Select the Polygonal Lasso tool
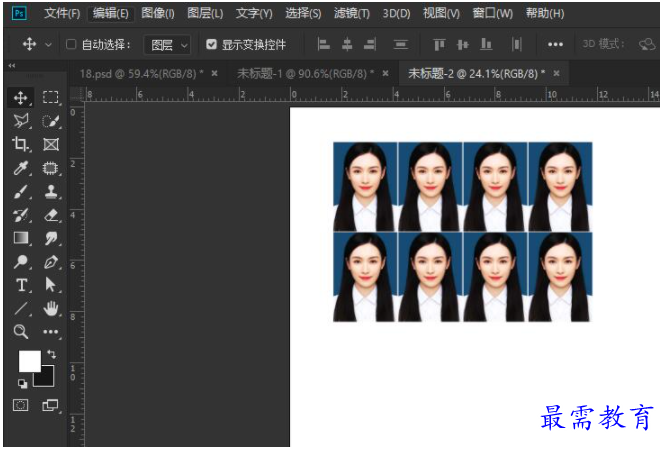Screen dimensions: 662x449 (x=20, y=121)
